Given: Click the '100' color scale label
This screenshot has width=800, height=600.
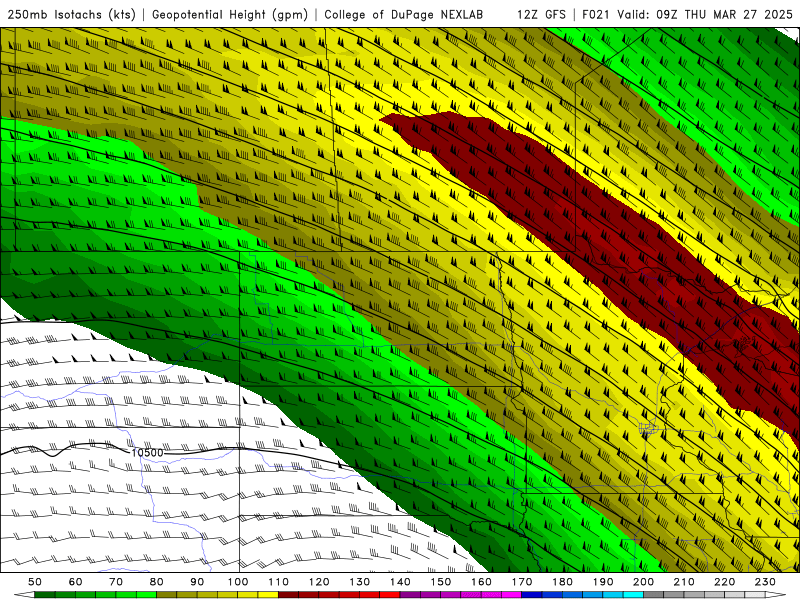Looking at the screenshot, I should [238, 582].
